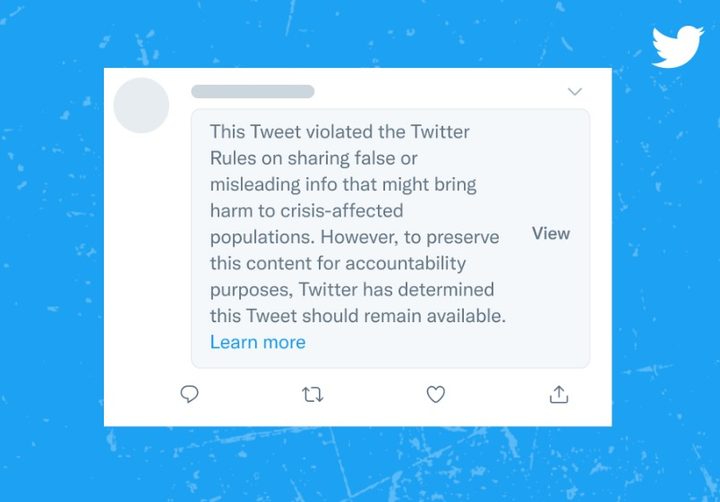Like the tweet with heart icon
This screenshot has height=502, width=720.
[435, 394]
